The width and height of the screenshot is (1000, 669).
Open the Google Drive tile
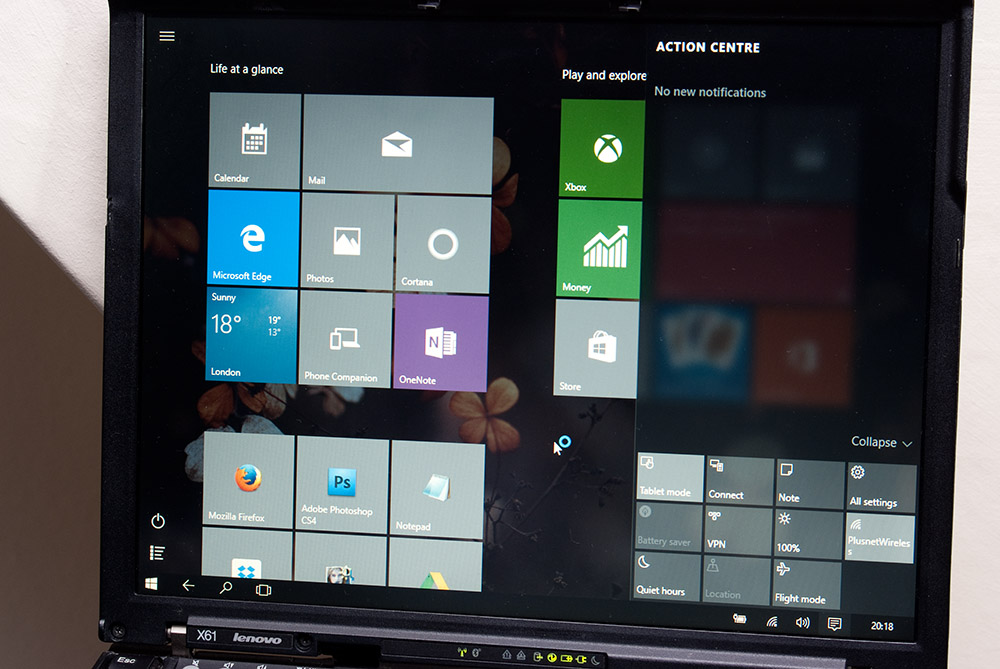click(435, 565)
